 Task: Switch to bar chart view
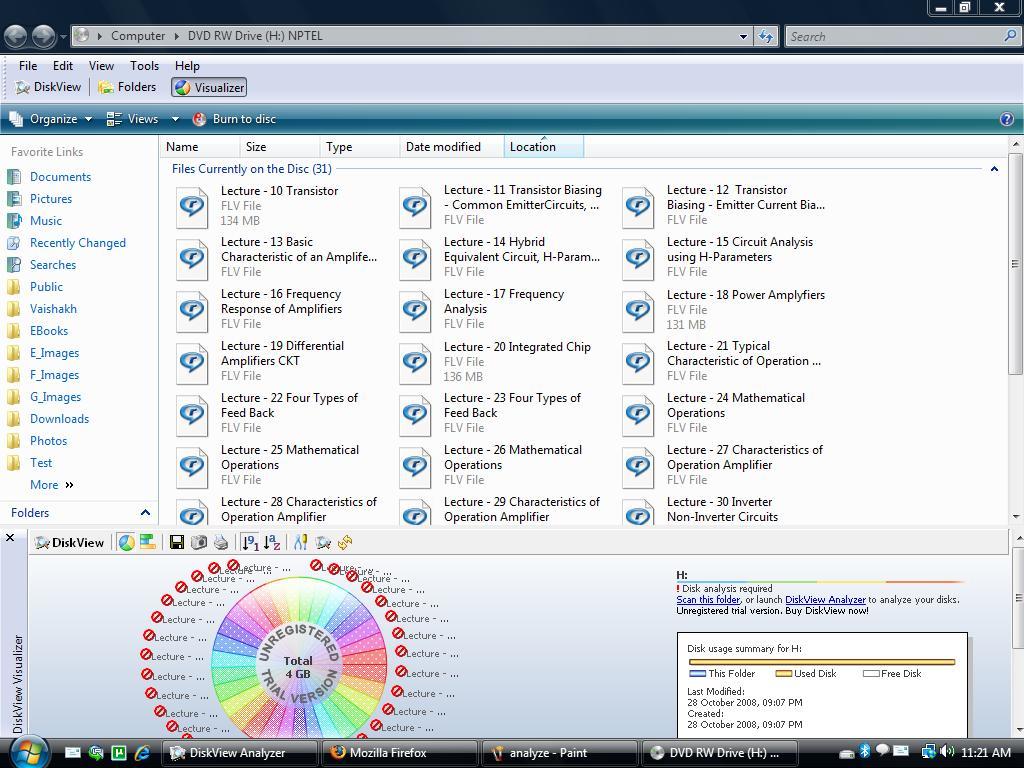coord(148,542)
